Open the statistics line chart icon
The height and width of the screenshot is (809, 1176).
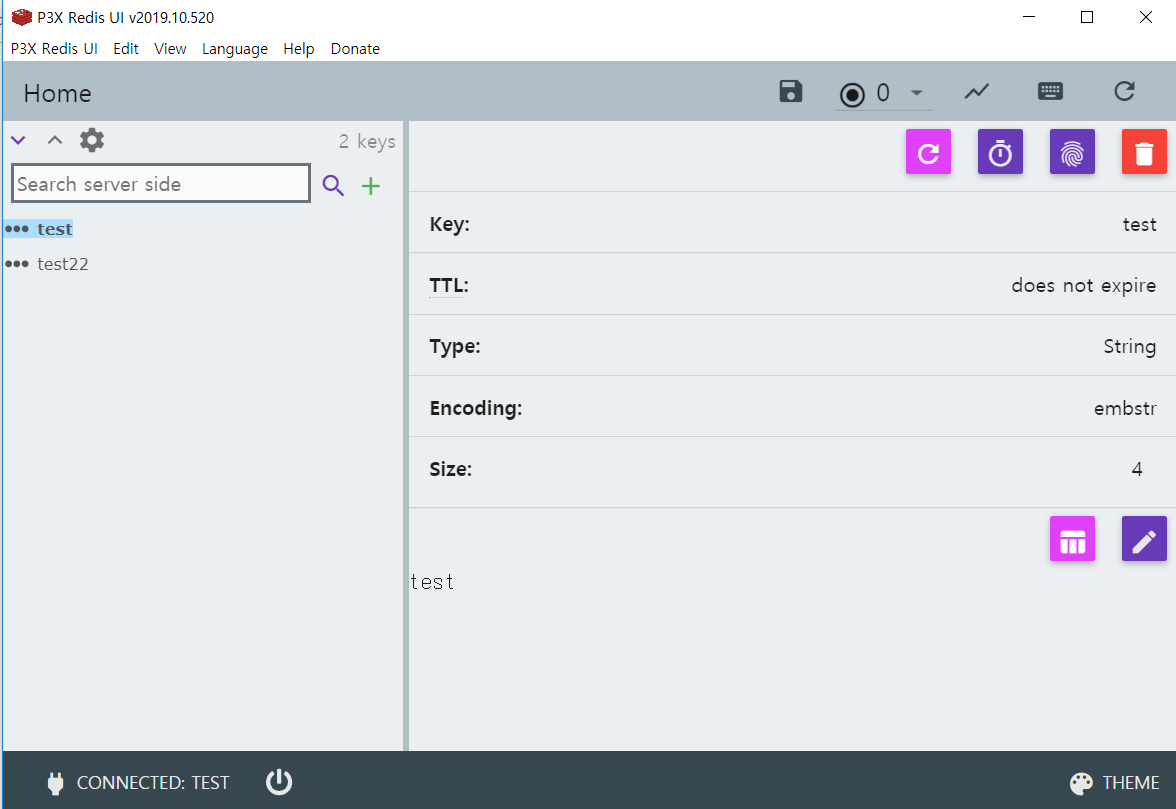click(976, 91)
